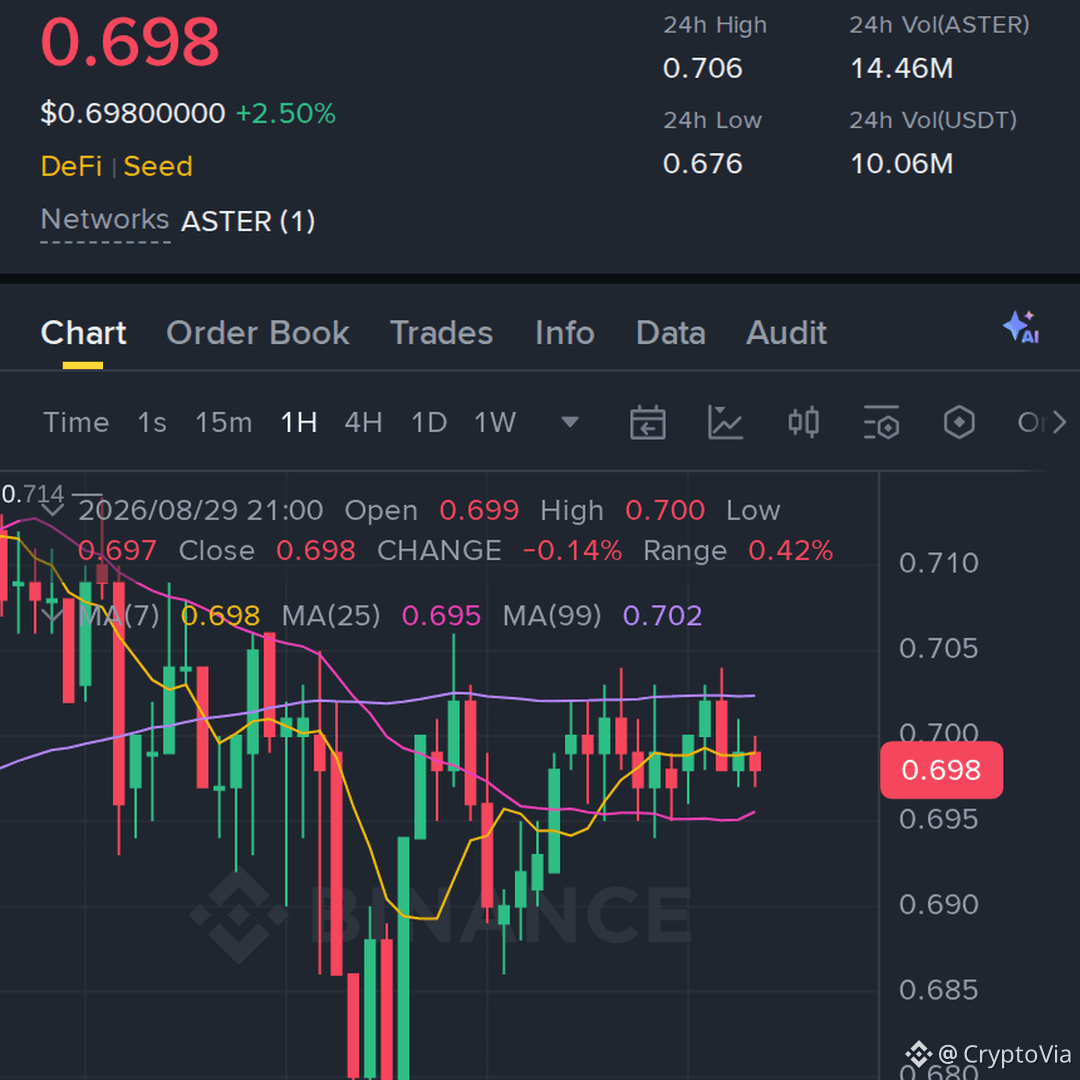This screenshot has width=1080, height=1080.
Task: Click the MA(99) 0.702 indicator value
Action: click(x=663, y=615)
